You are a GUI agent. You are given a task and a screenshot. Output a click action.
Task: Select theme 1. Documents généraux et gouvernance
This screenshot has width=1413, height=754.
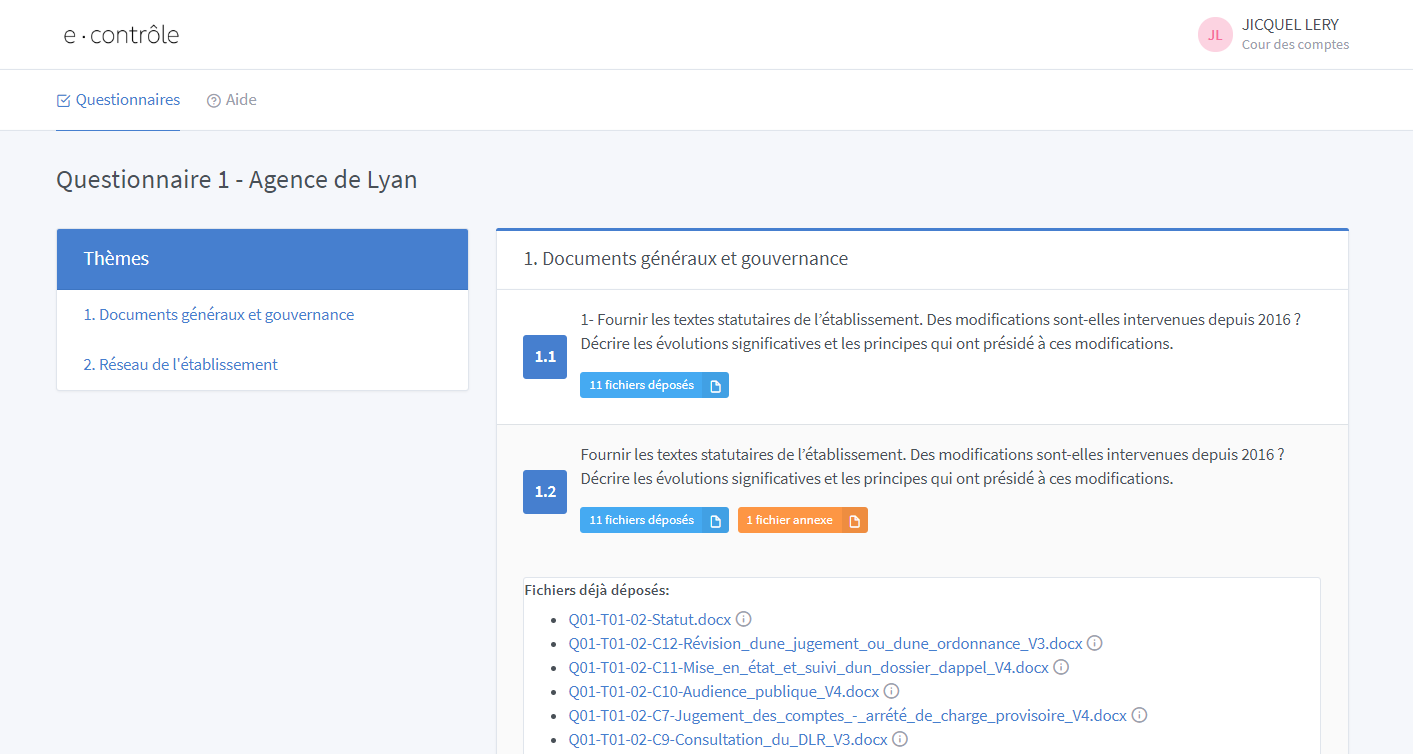click(219, 315)
